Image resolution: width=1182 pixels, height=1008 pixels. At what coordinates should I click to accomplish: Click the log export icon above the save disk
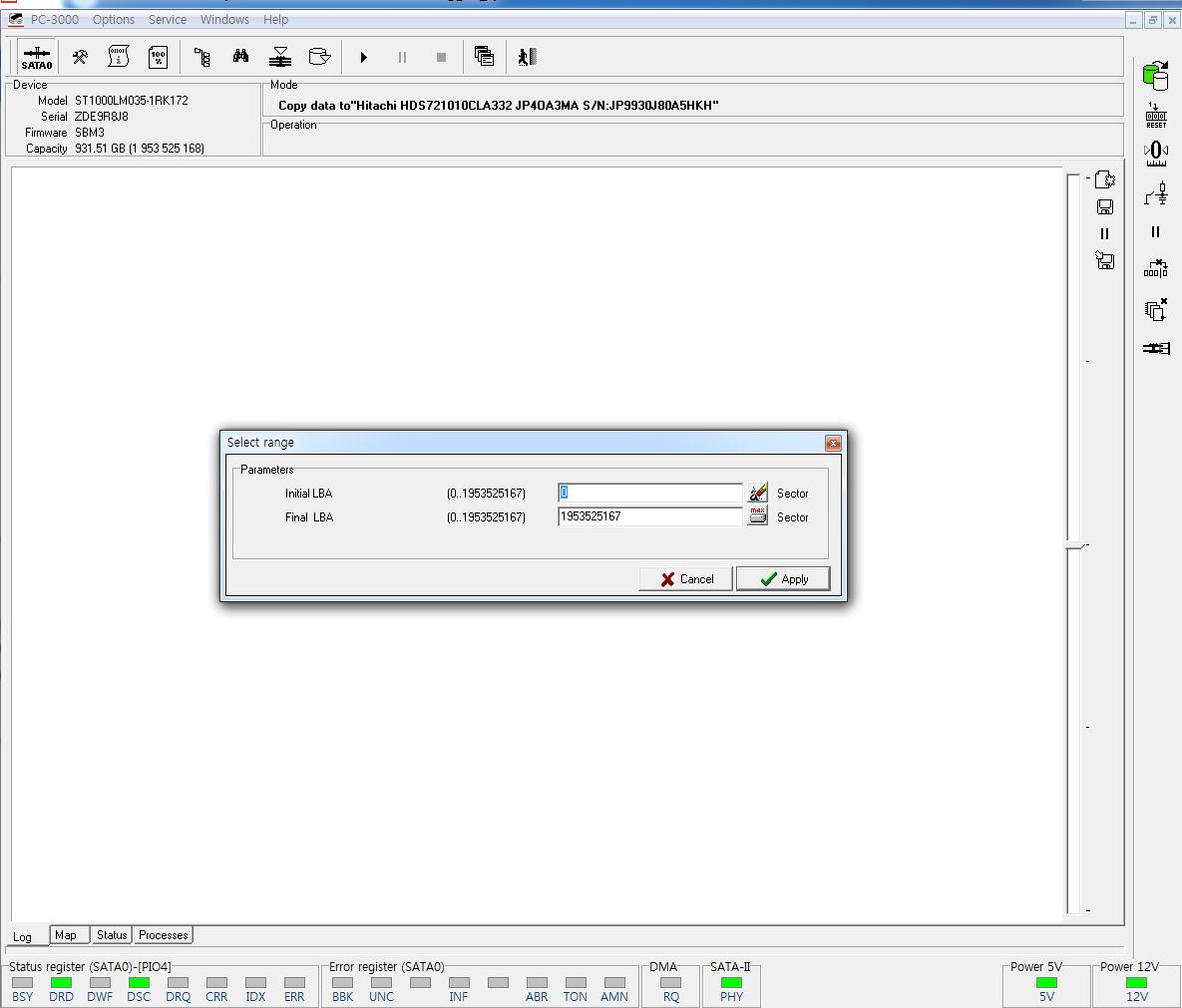1104,179
